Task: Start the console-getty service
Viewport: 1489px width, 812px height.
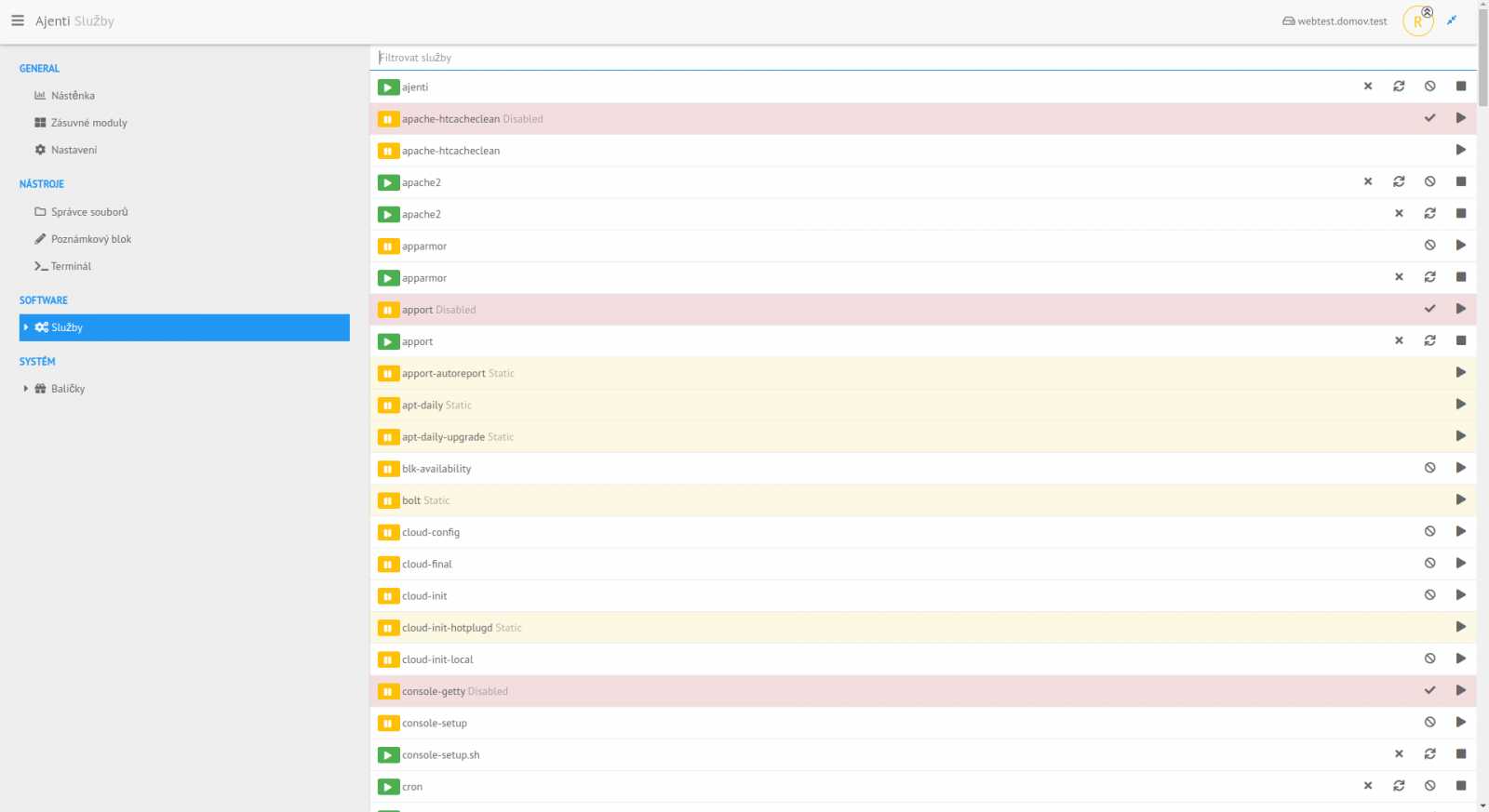Action: coord(1461,691)
